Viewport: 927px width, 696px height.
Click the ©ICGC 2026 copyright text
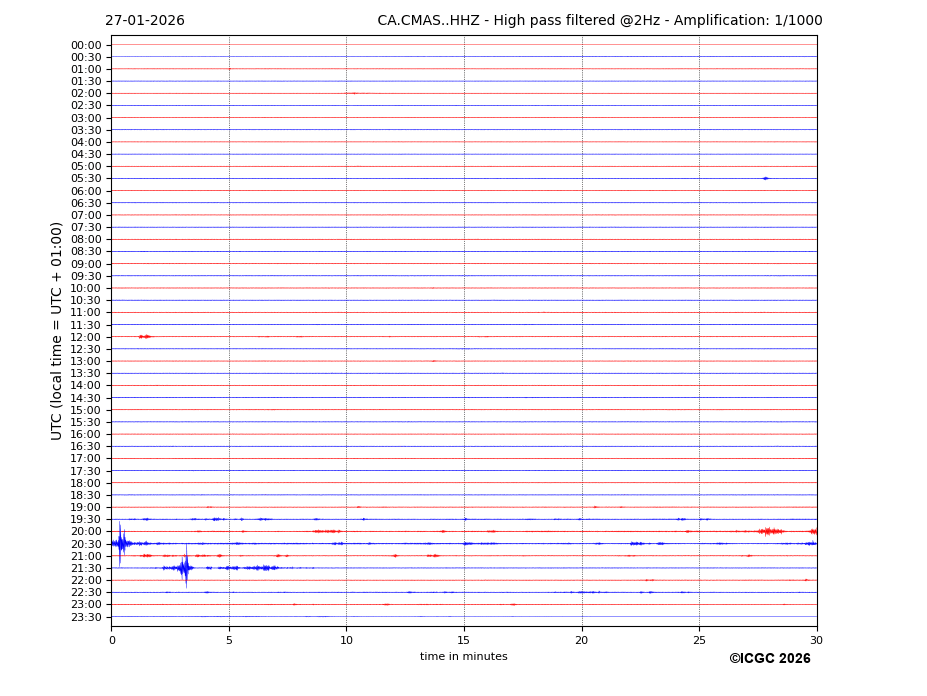pyautogui.click(x=769, y=659)
